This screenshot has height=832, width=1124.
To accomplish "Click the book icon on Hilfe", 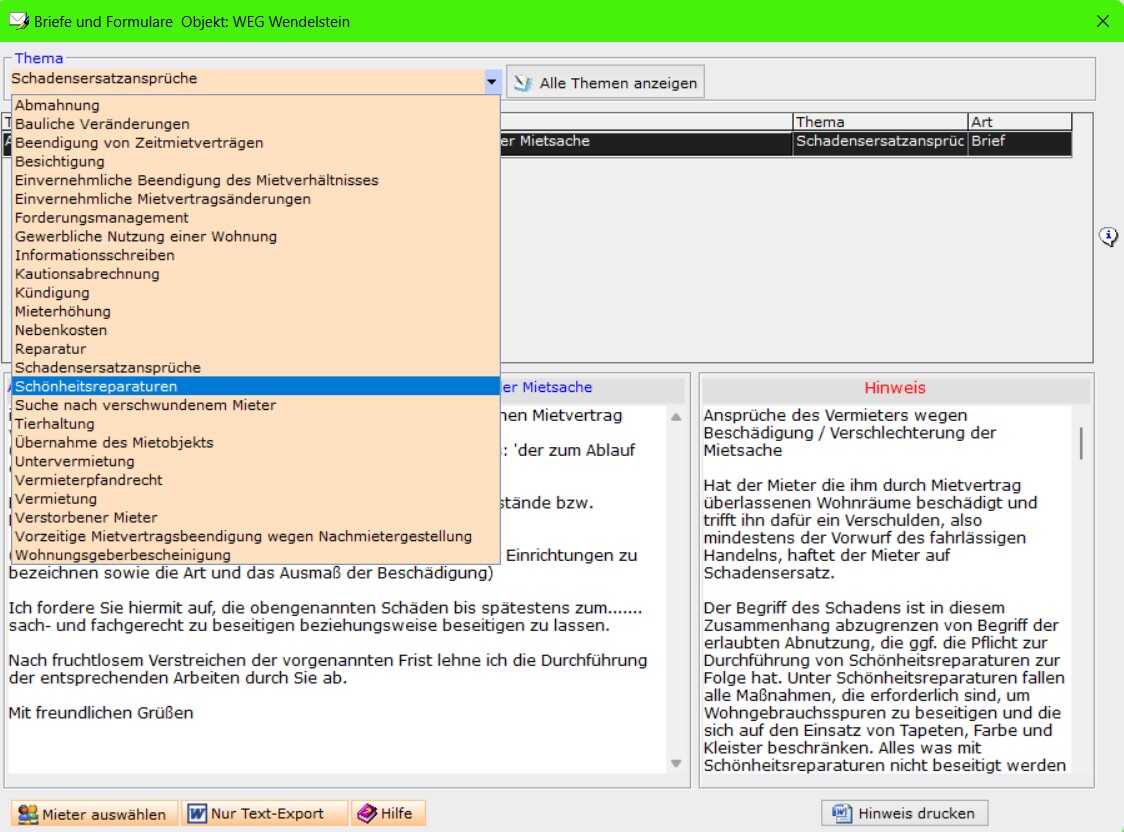I will click(x=367, y=813).
